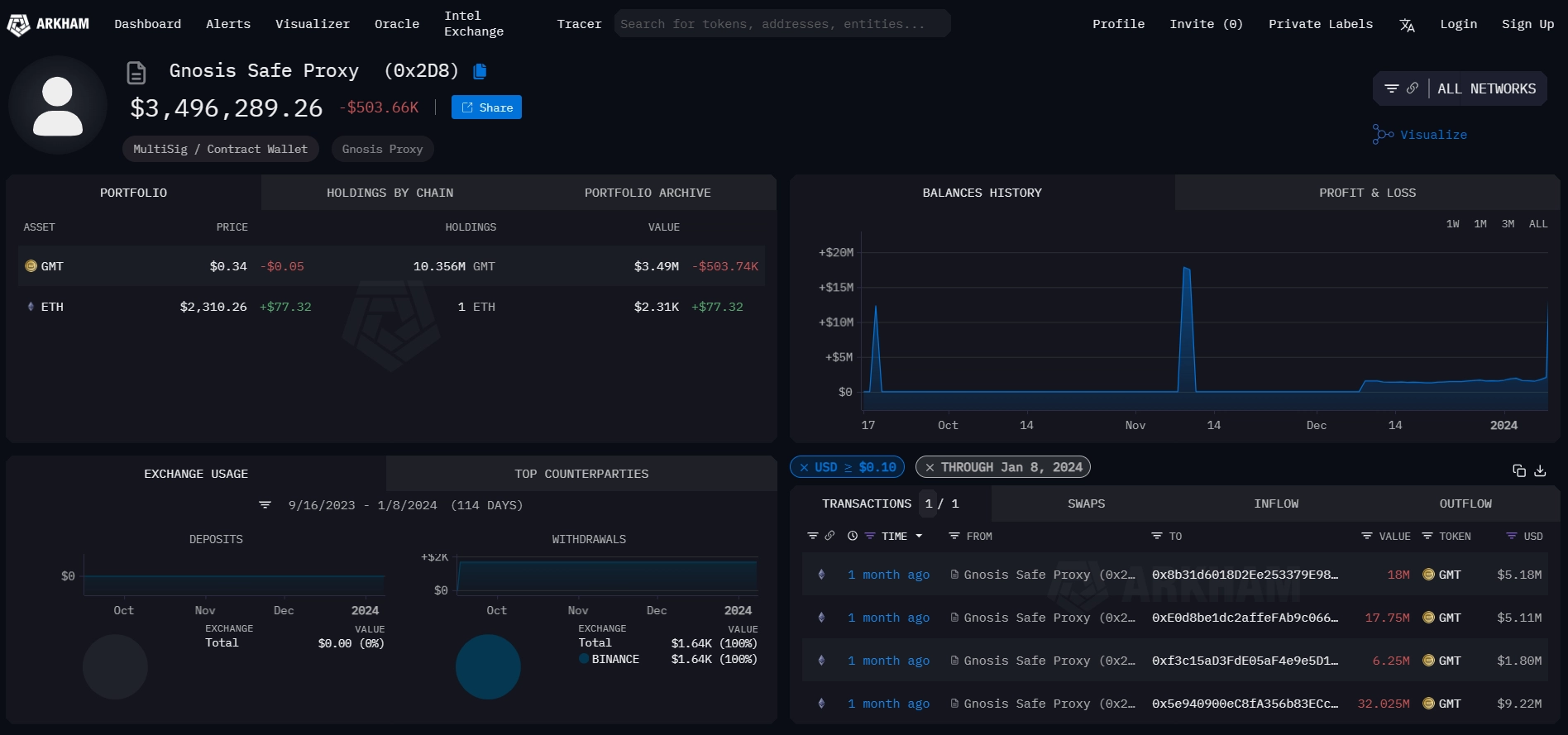Select the link icon in the transactions header
The image size is (1568, 735).
pyautogui.click(x=829, y=536)
